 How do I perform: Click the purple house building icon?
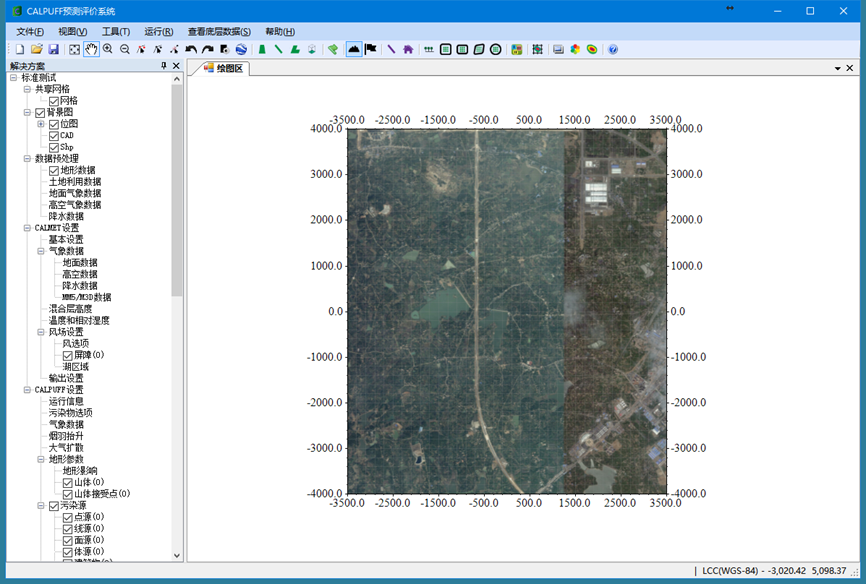(408, 49)
